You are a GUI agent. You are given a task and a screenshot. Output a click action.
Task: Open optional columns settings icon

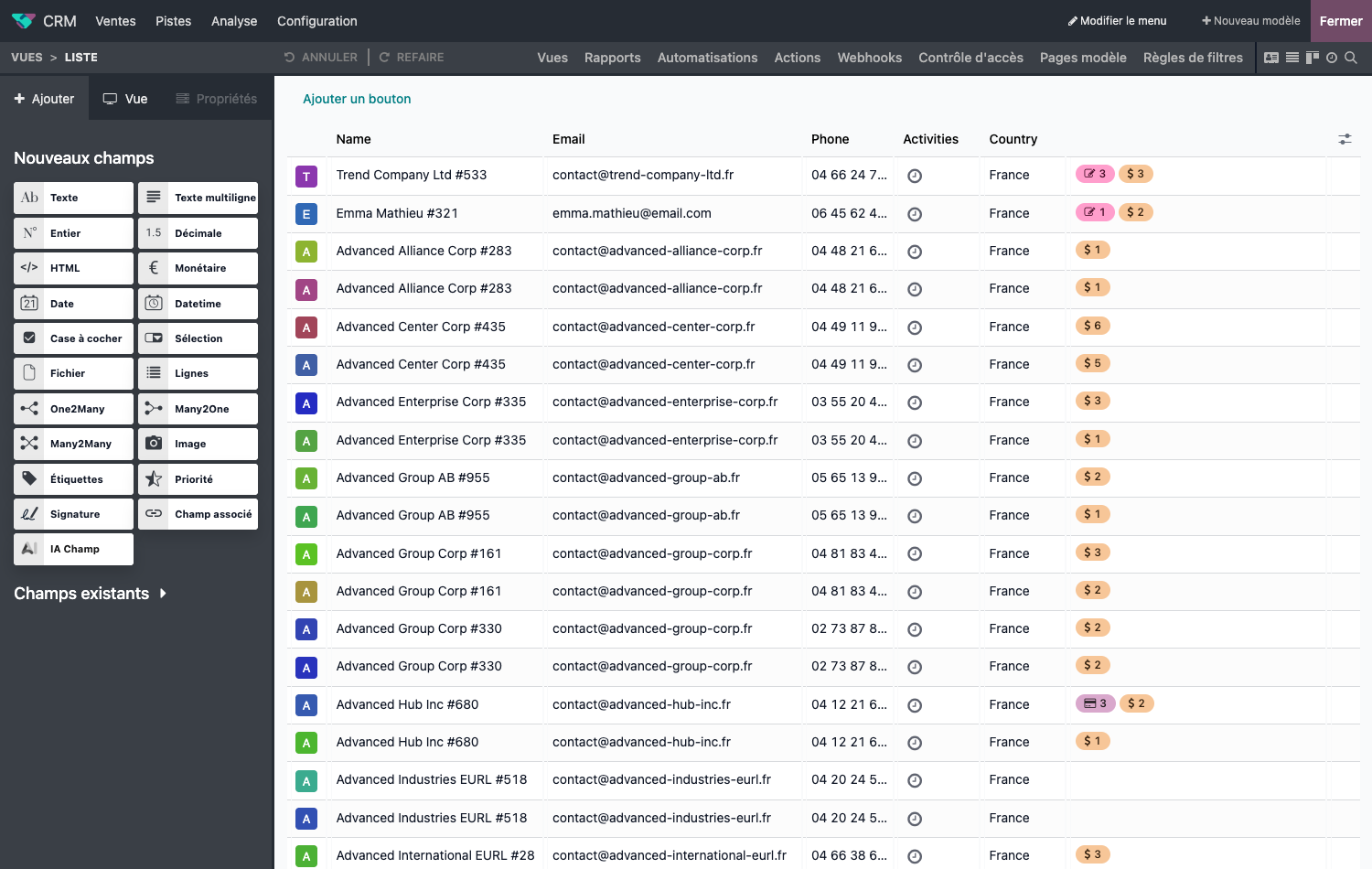(x=1345, y=139)
